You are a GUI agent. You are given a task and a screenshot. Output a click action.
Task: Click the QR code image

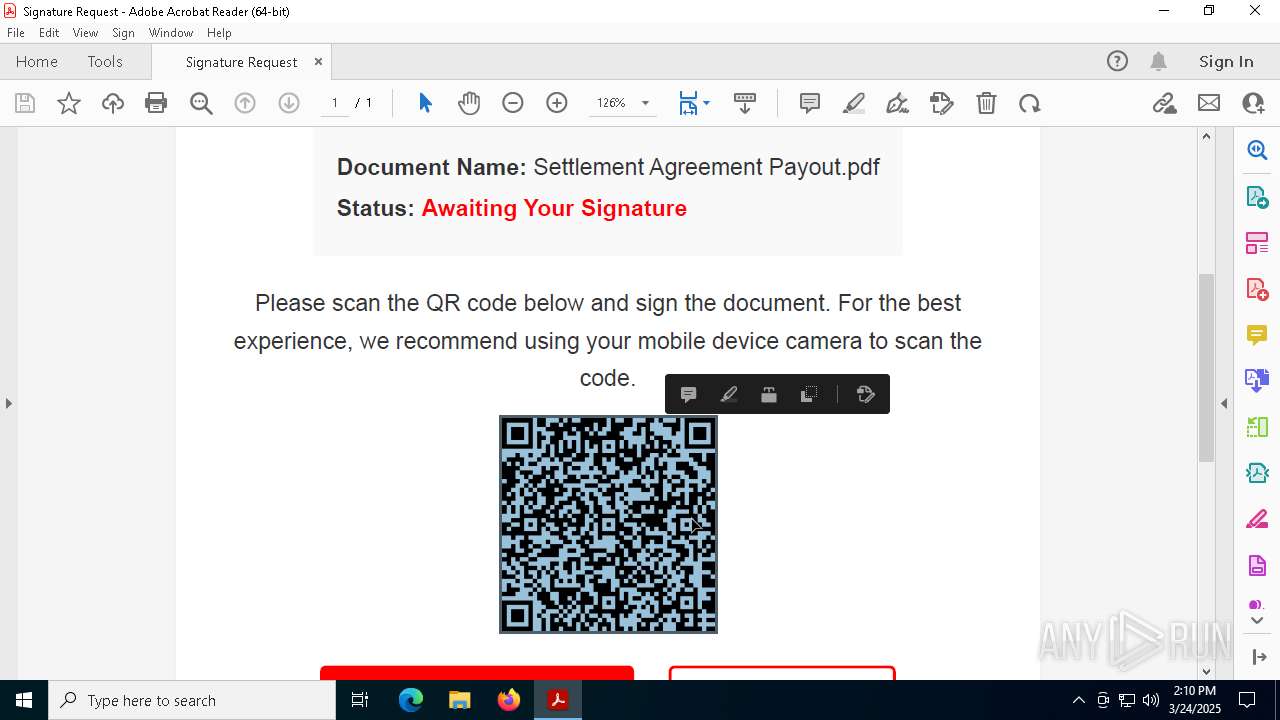point(608,524)
